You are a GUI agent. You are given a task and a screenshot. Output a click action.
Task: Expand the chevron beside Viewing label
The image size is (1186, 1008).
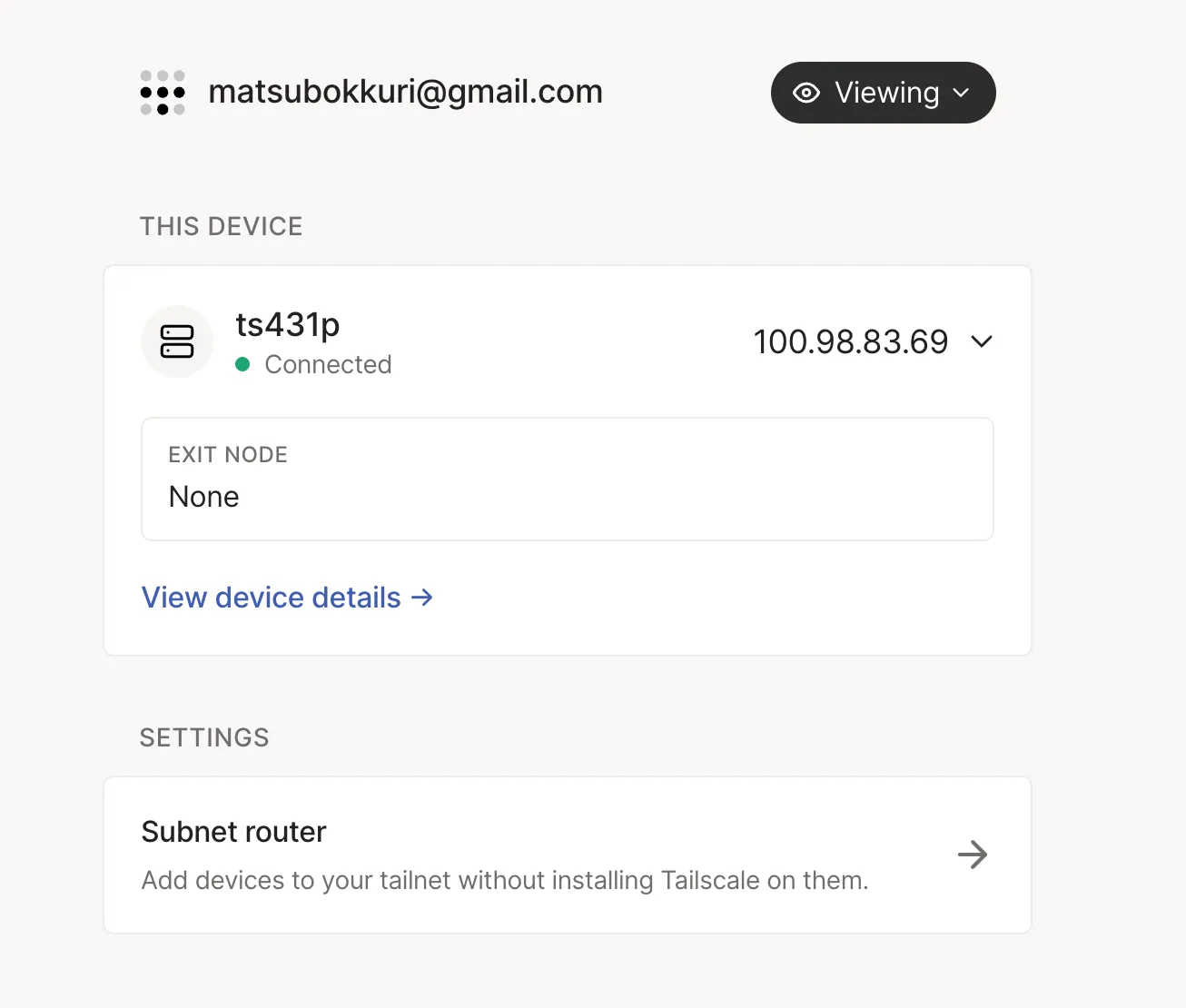(x=962, y=93)
